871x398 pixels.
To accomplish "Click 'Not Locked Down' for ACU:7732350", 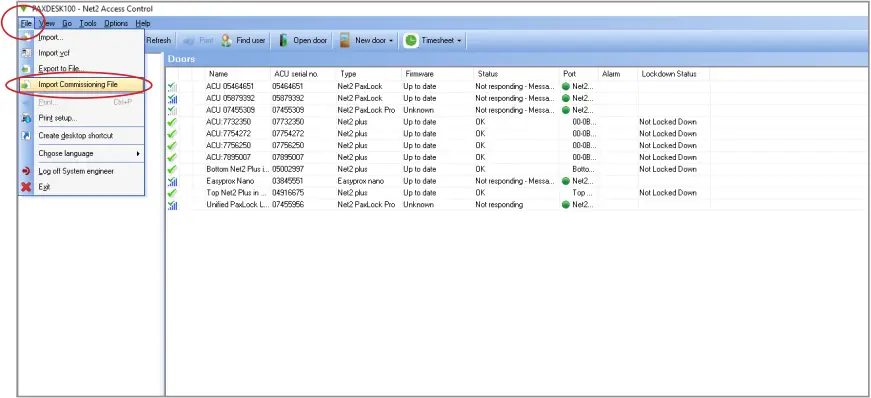I will click(668, 122).
